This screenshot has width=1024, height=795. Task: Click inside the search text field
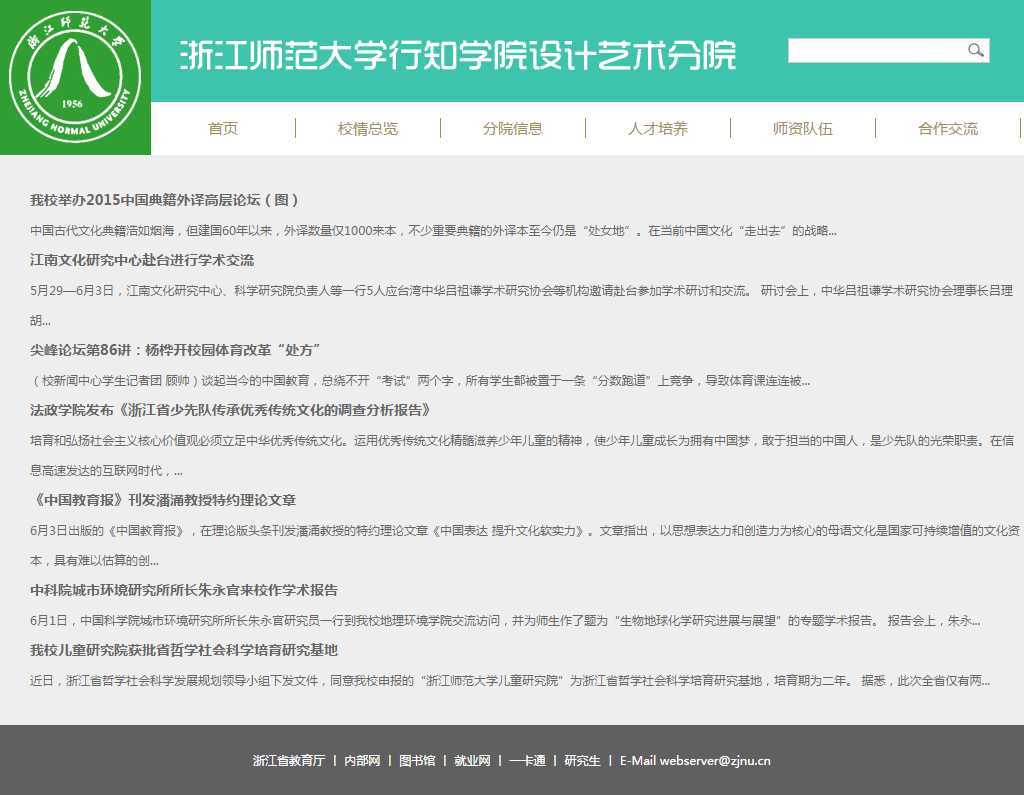pos(875,51)
